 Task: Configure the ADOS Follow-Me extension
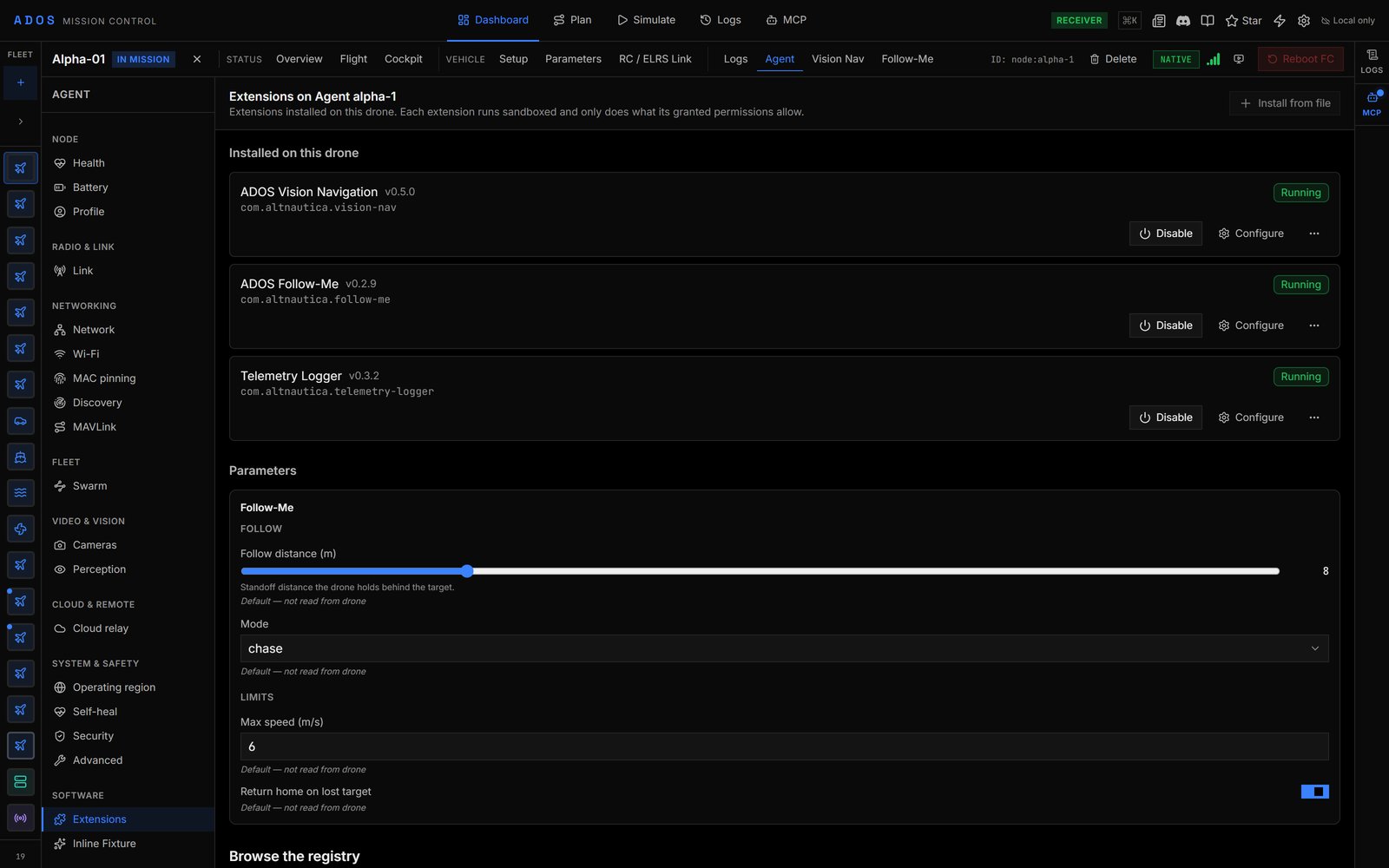pyautogui.click(x=1251, y=325)
